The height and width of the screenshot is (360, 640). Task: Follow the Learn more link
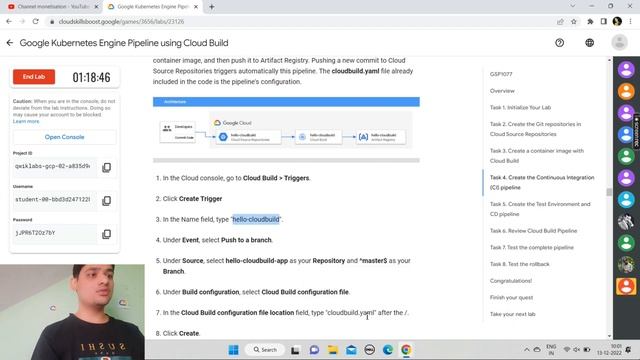[x=26, y=122]
